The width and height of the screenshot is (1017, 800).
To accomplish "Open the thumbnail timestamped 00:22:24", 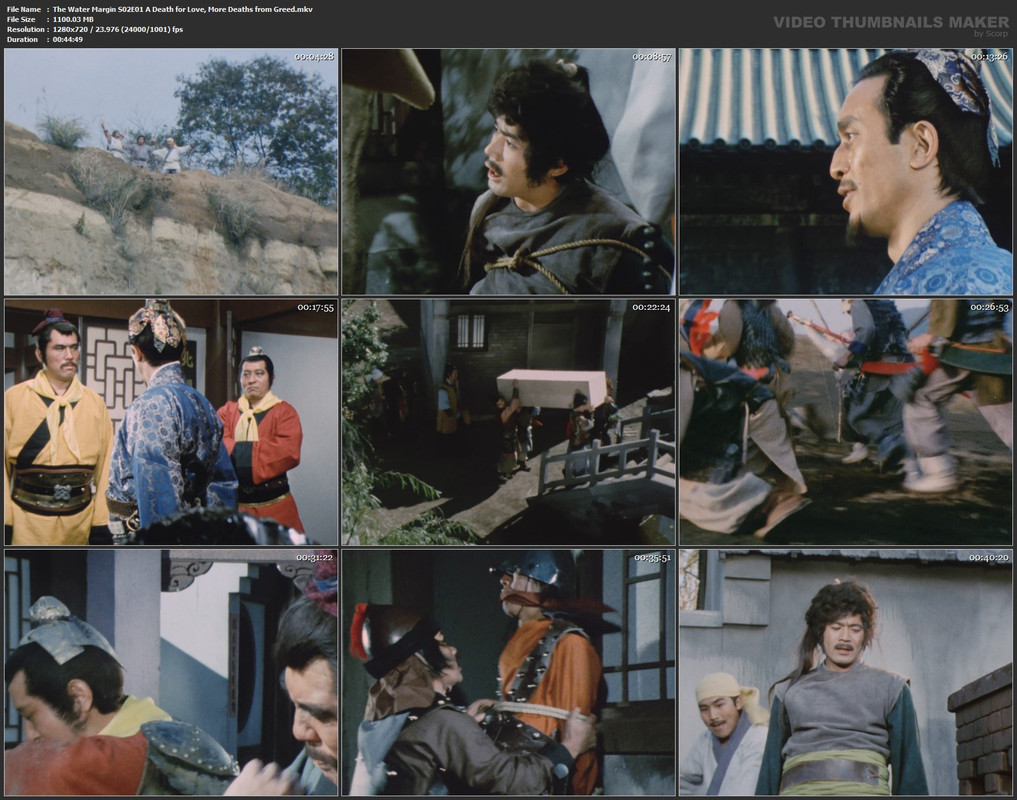I will pyautogui.click(x=508, y=422).
